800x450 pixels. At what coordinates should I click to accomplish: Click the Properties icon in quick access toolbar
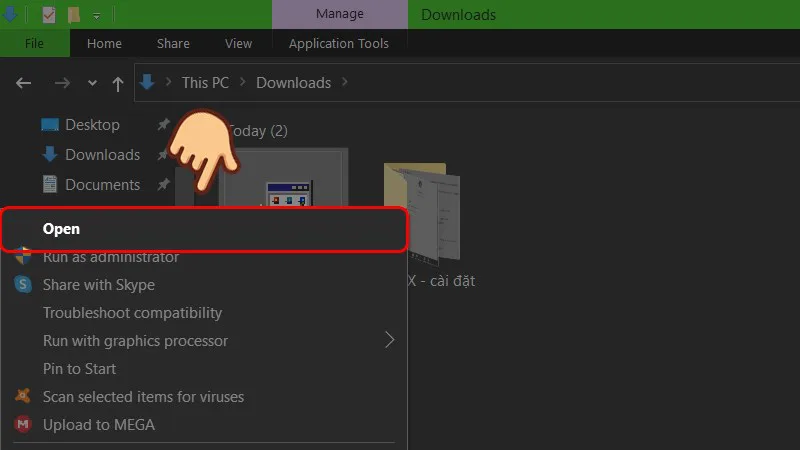click(x=48, y=15)
